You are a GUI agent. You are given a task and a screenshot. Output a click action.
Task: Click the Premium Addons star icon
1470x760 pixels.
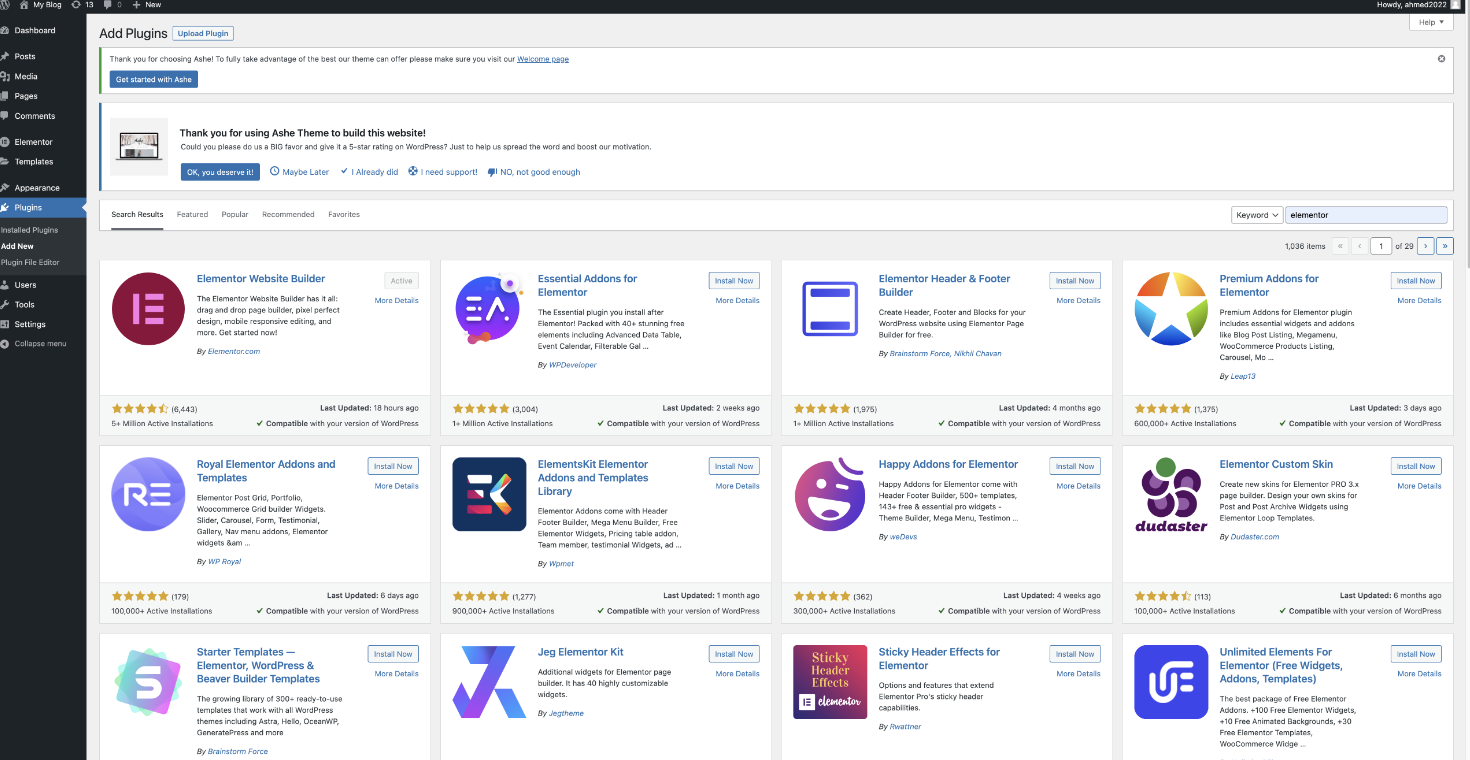(x=1171, y=309)
